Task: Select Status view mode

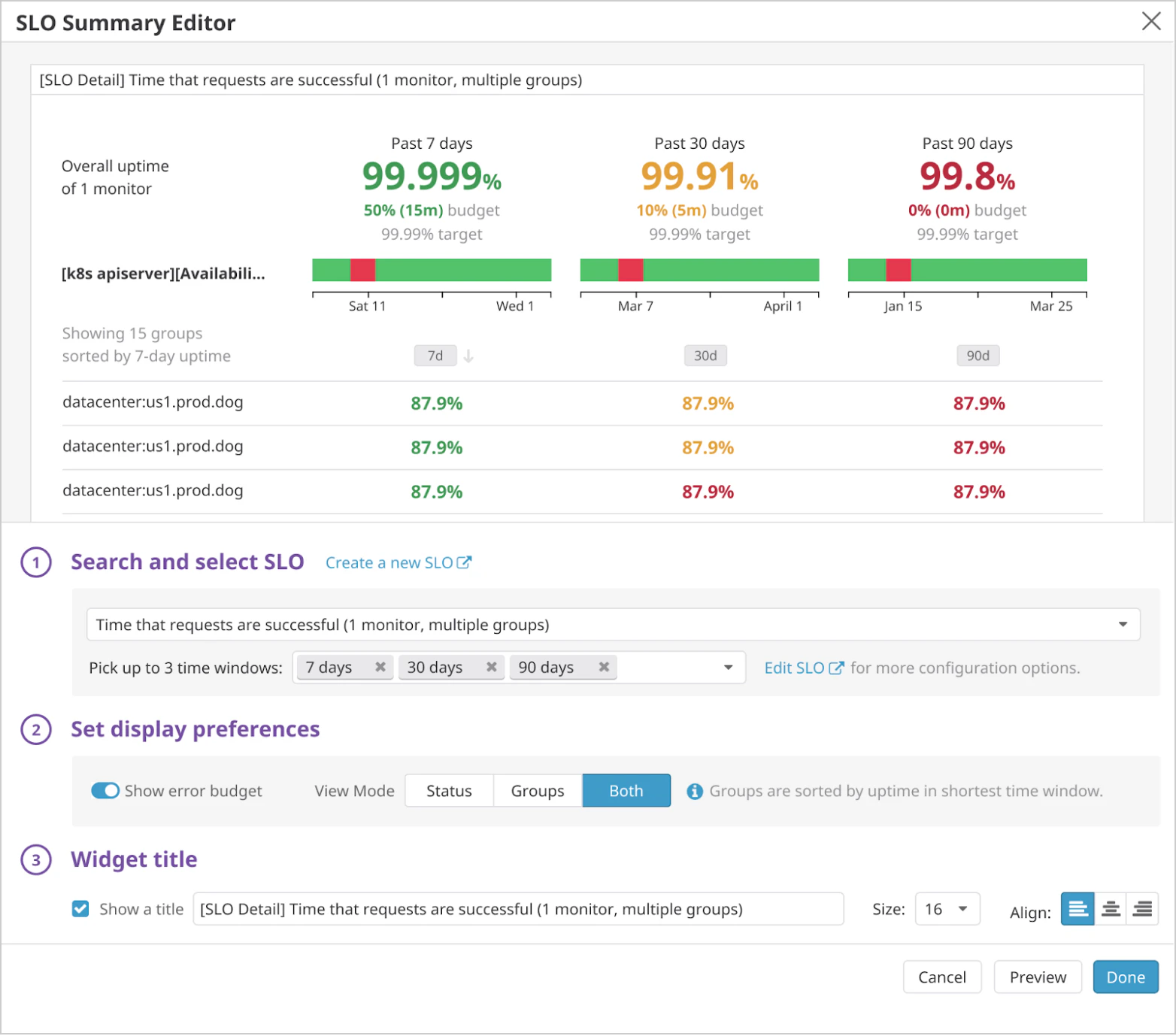Action: [449, 791]
